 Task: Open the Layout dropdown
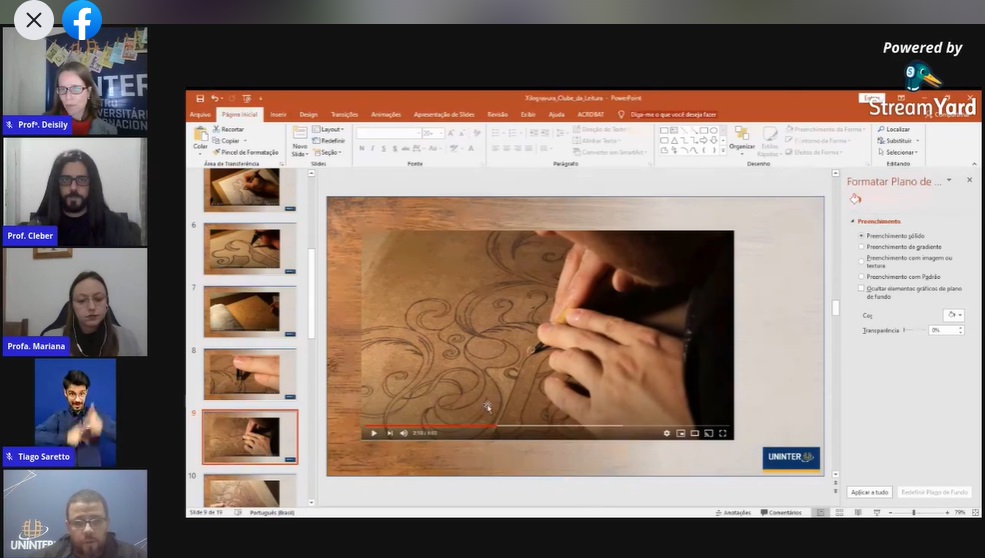329,129
